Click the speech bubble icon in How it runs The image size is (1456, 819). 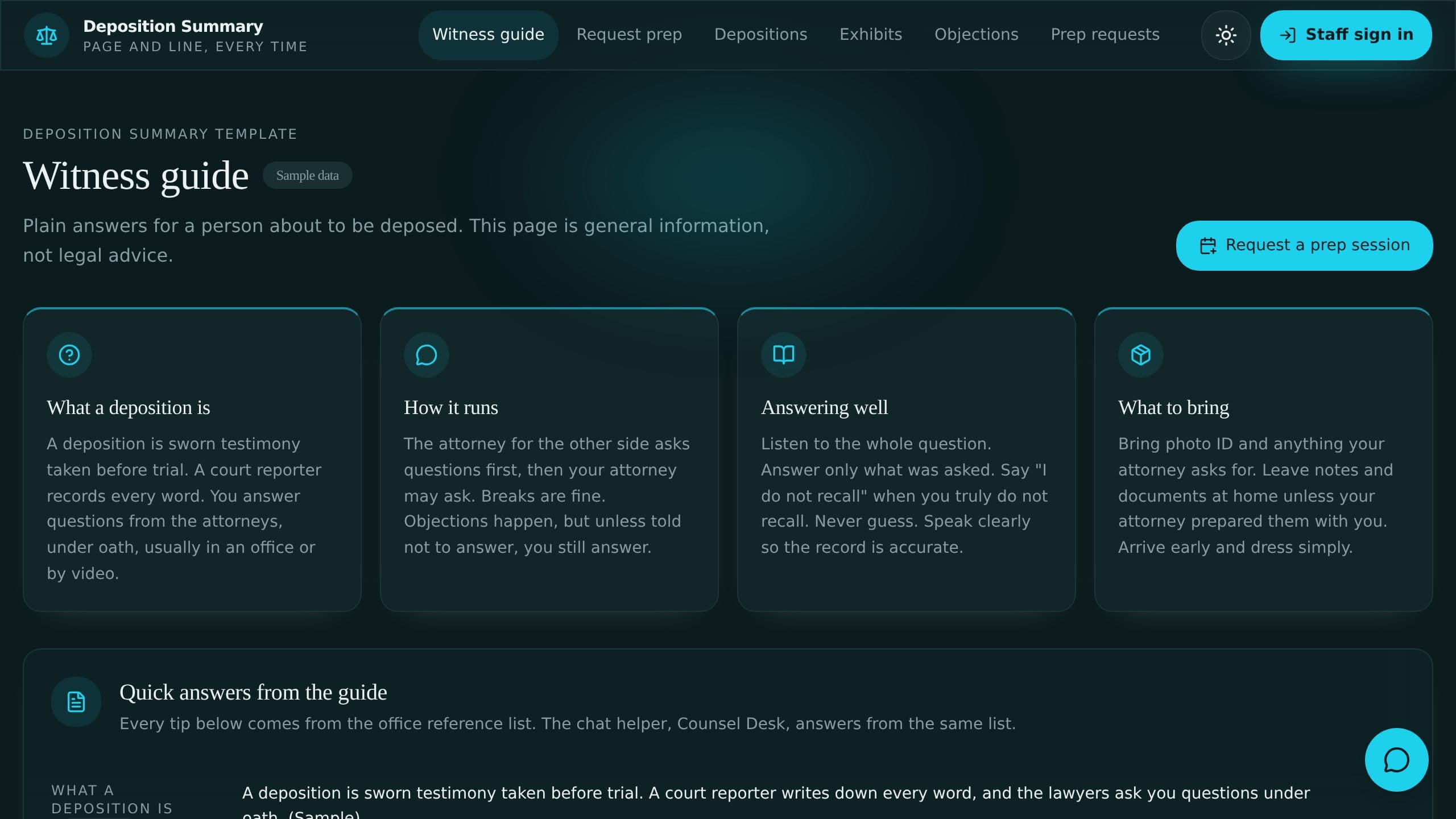[427, 355]
